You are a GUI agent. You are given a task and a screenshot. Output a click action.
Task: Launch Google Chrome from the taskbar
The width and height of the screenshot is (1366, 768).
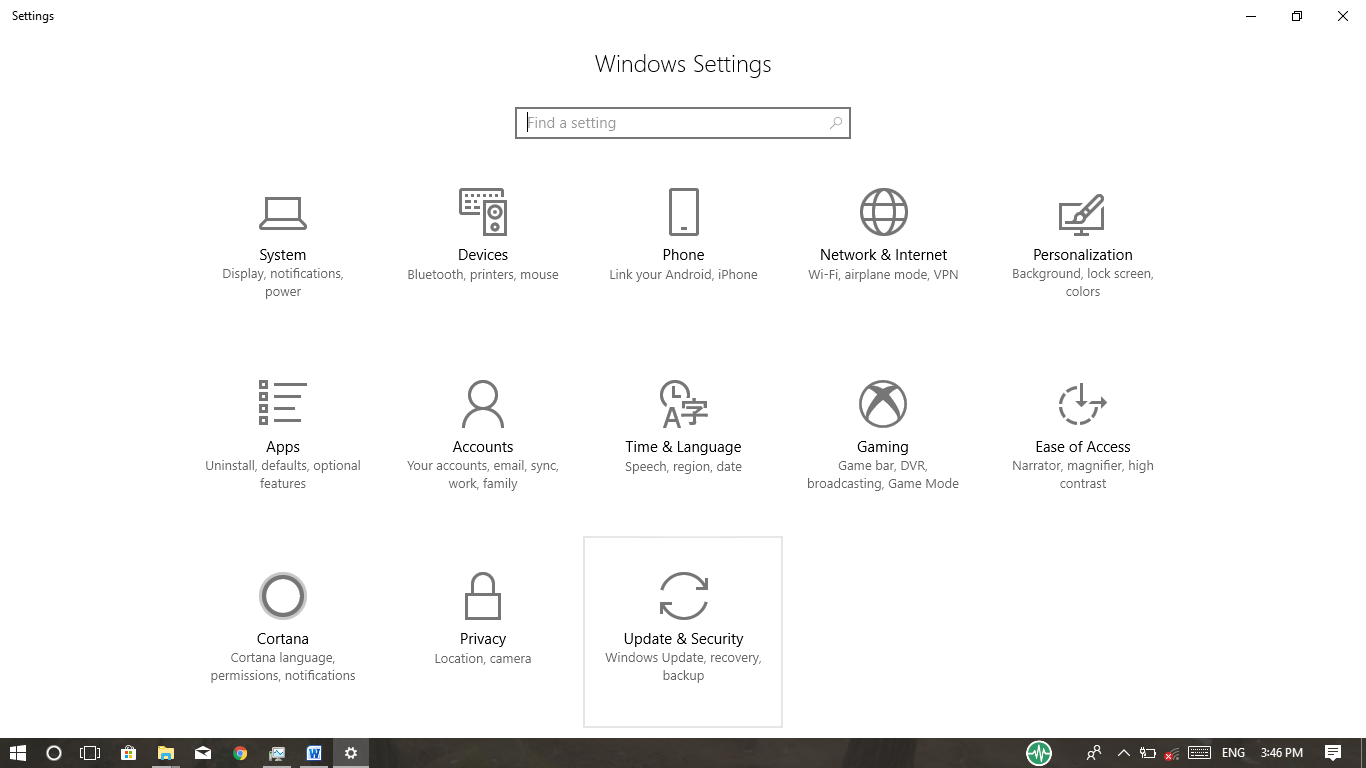[x=240, y=753]
